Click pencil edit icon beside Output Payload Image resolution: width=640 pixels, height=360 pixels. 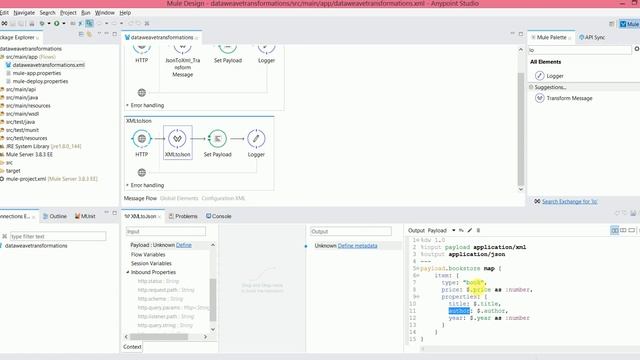pyautogui.click(x=470, y=231)
